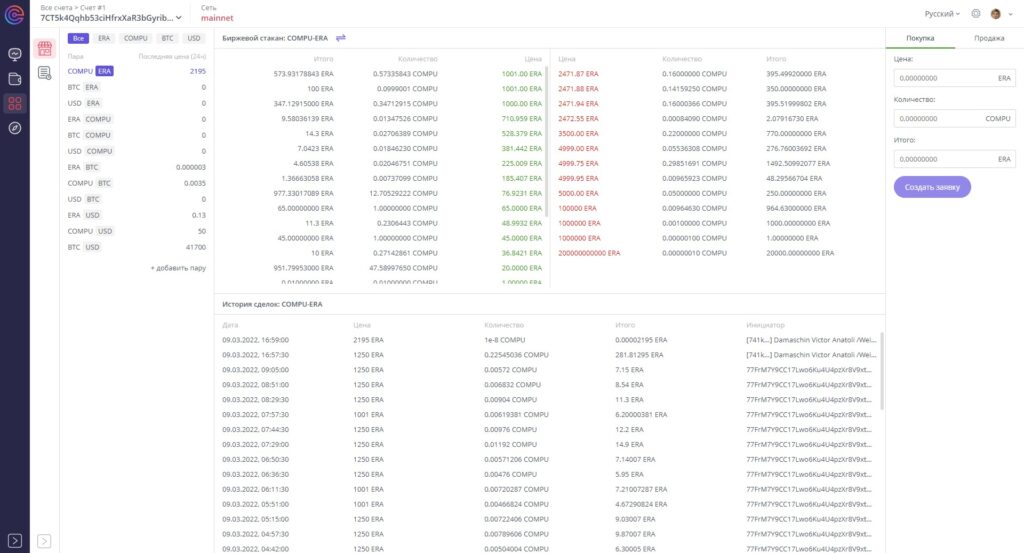Open the monitor chart icon in the dark sidebar

point(15,54)
